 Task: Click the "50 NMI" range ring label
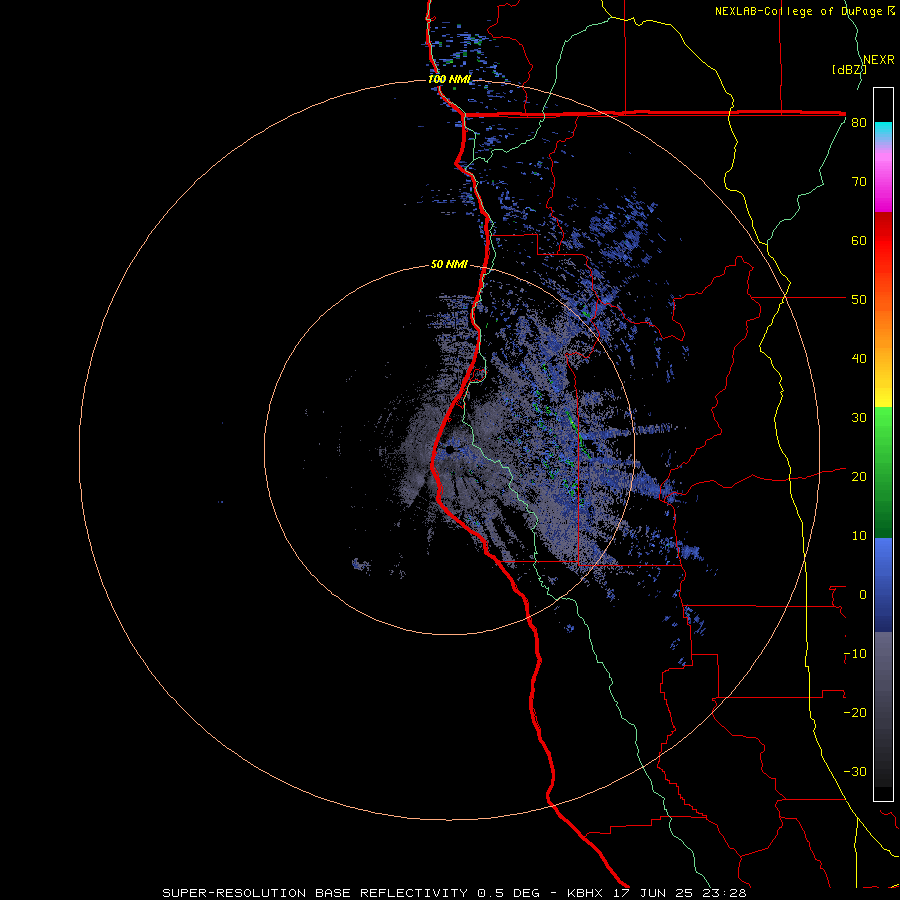[x=449, y=265]
